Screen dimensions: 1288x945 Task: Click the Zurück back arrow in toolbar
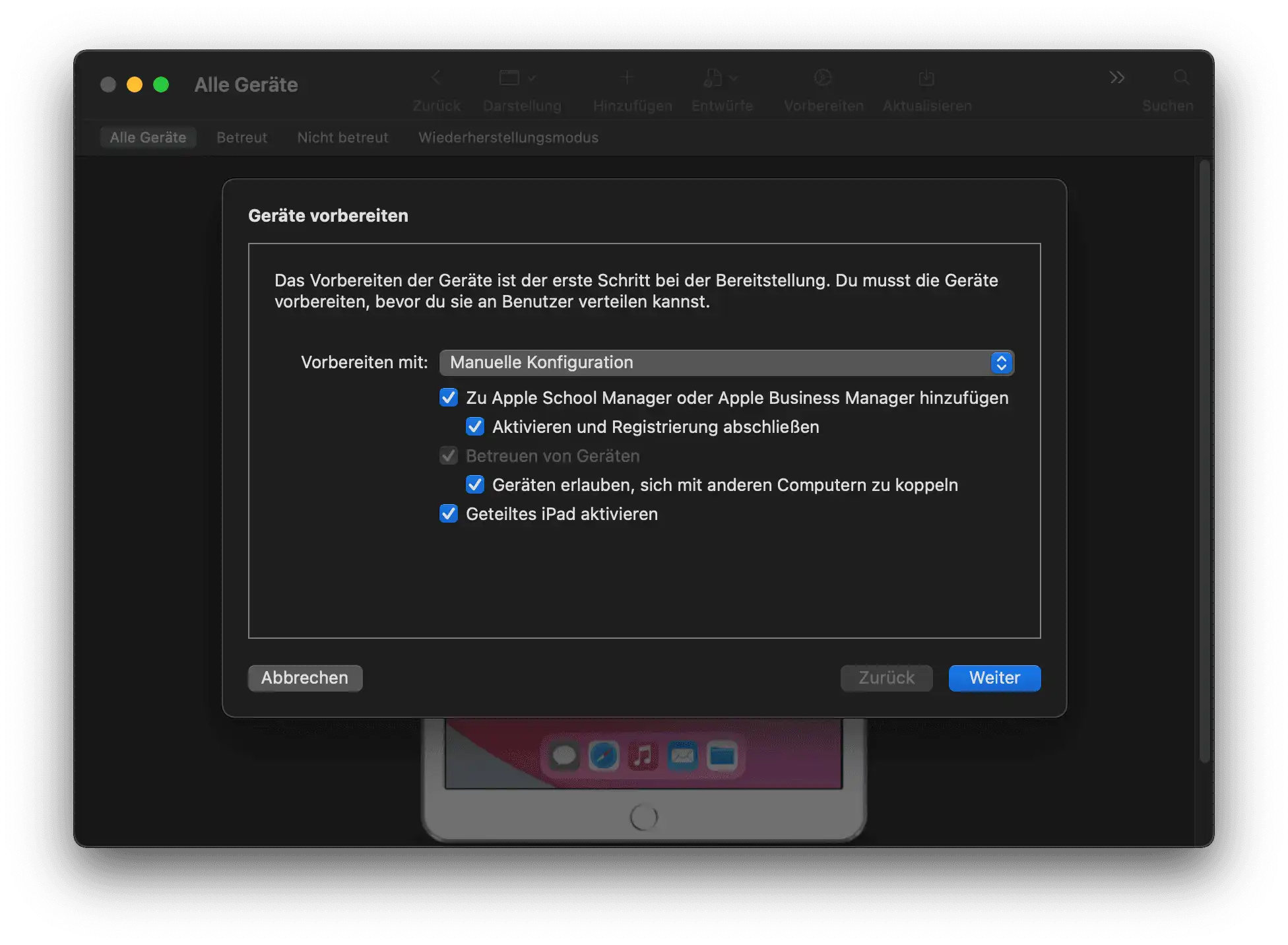436,78
